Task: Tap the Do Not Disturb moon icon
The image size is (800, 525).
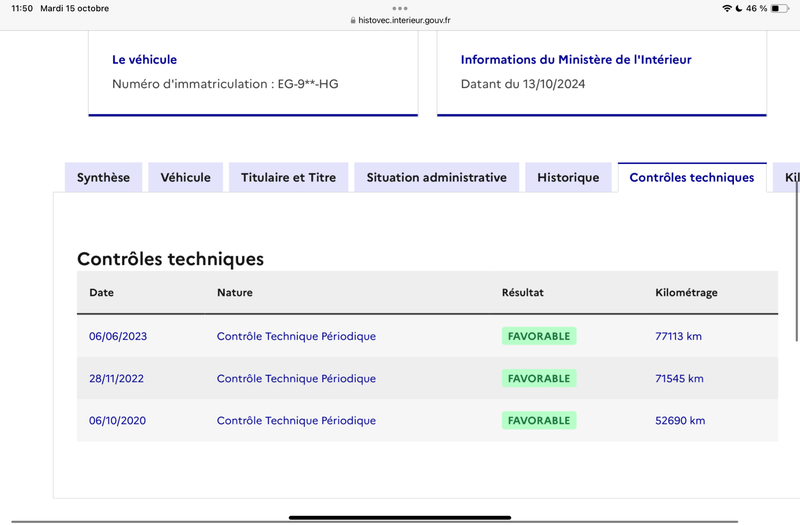Action: point(738,8)
